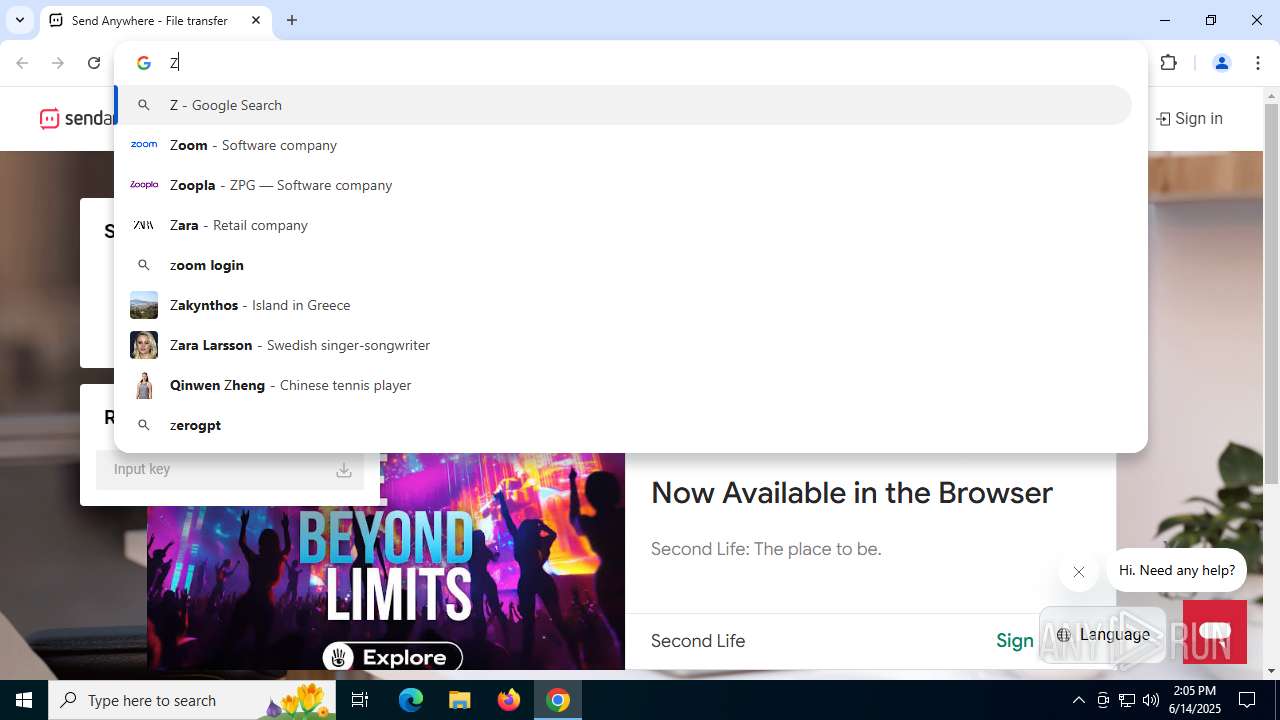Open the 'Hi. Need any help?' chat message
Image resolution: width=1280 pixels, height=720 pixels.
pos(1177,570)
